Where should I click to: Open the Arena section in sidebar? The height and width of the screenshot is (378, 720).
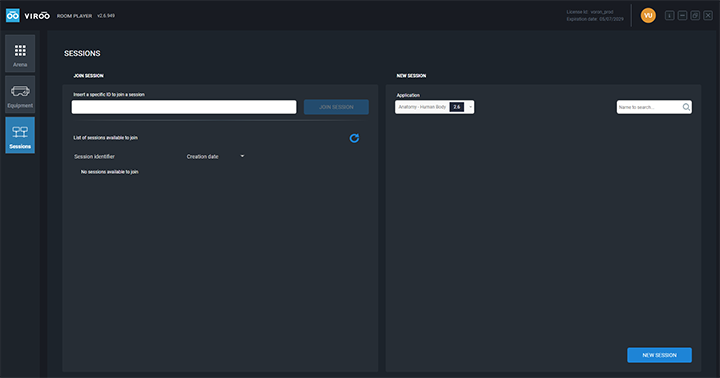pyautogui.click(x=20, y=54)
